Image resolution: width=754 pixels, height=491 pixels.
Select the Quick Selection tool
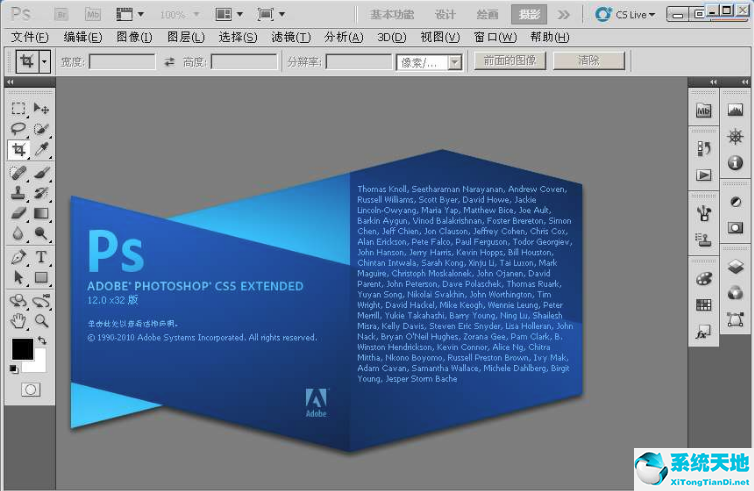(41, 128)
